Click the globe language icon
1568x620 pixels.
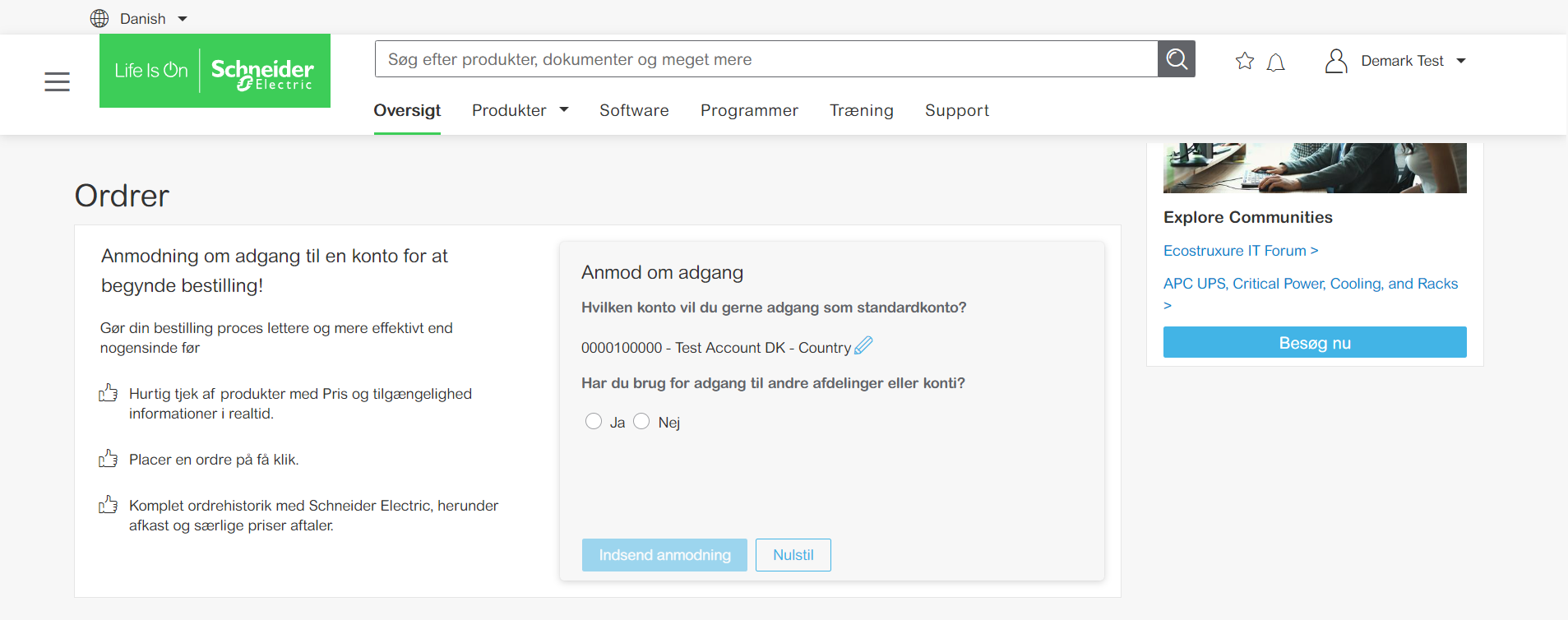(x=99, y=18)
